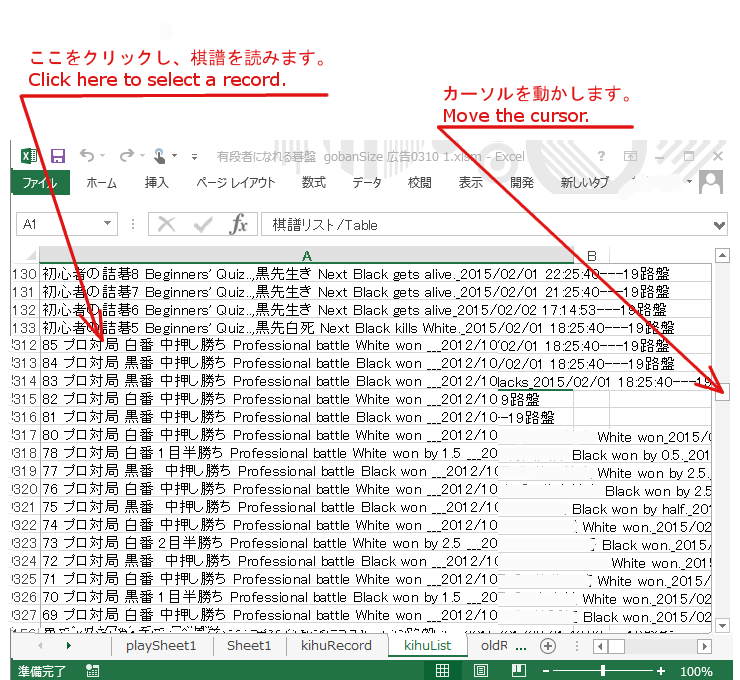Open the Name Box dropdown
Viewport: 740px width, 680px height.
click(108, 225)
